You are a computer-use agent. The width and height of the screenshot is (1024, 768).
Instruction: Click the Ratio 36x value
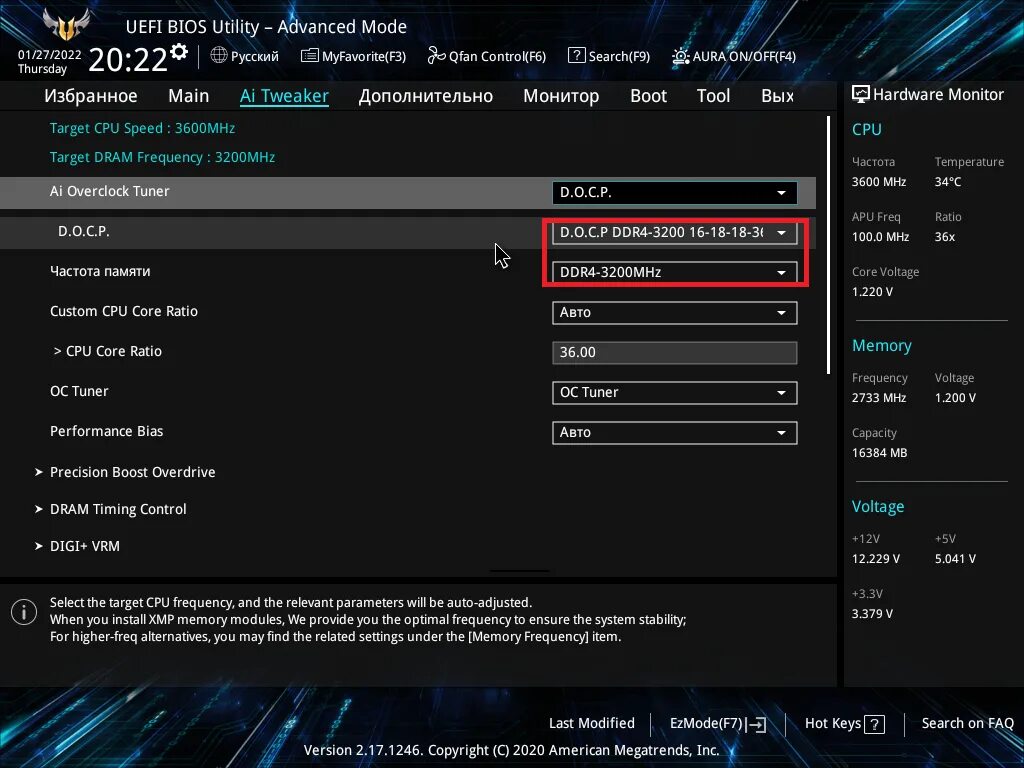point(944,237)
